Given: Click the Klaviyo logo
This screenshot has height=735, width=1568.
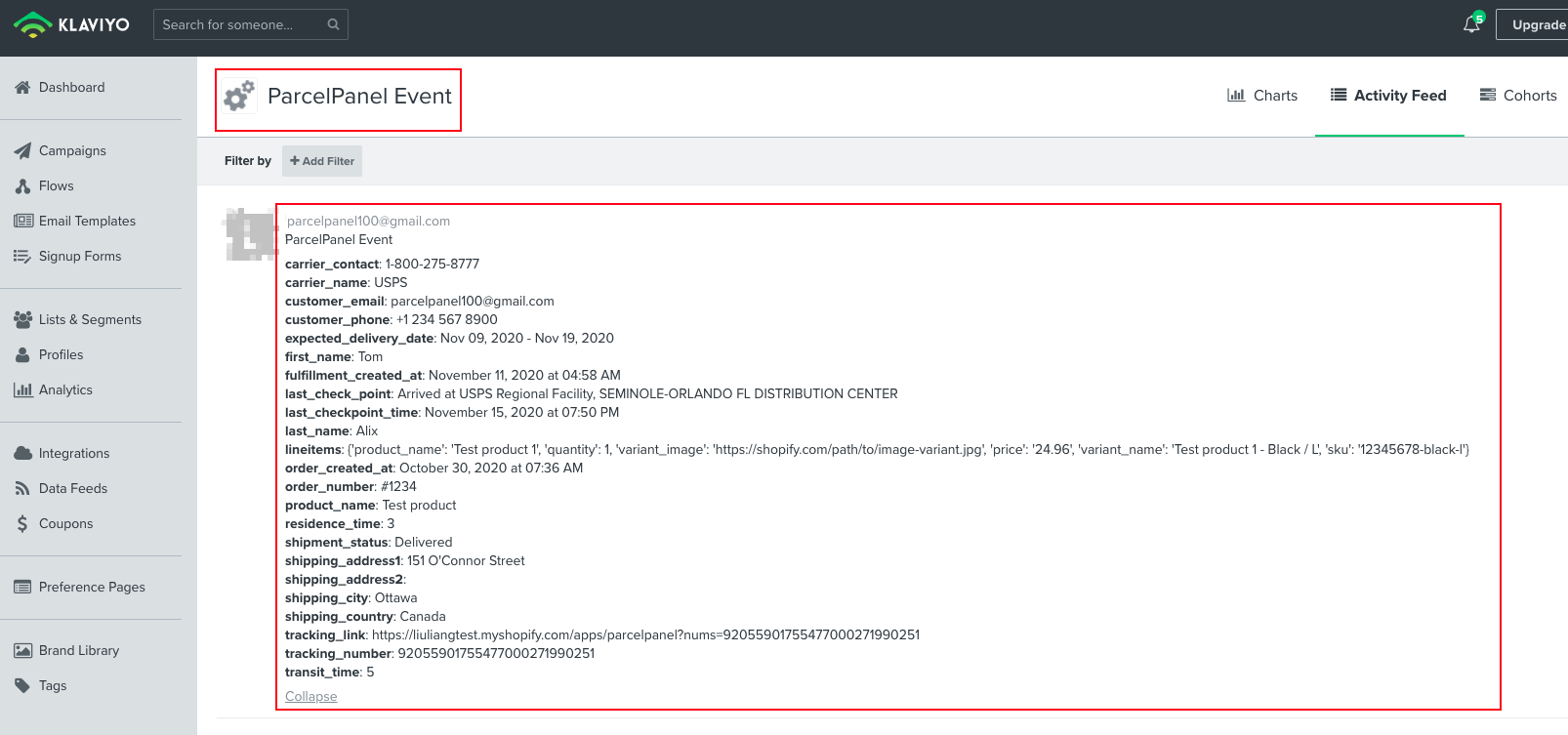Looking at the screenshot, I should point(71,24).
